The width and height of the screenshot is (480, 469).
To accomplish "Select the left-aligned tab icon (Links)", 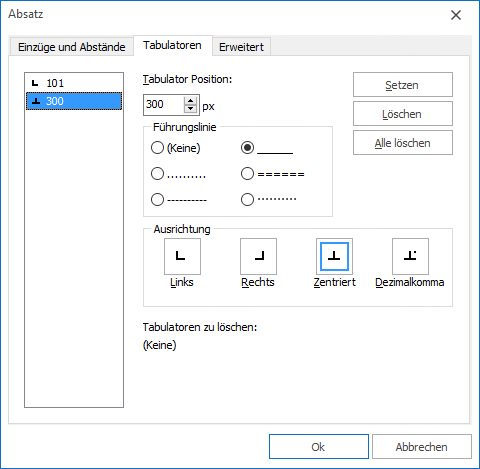I will (x=182, y=256).
